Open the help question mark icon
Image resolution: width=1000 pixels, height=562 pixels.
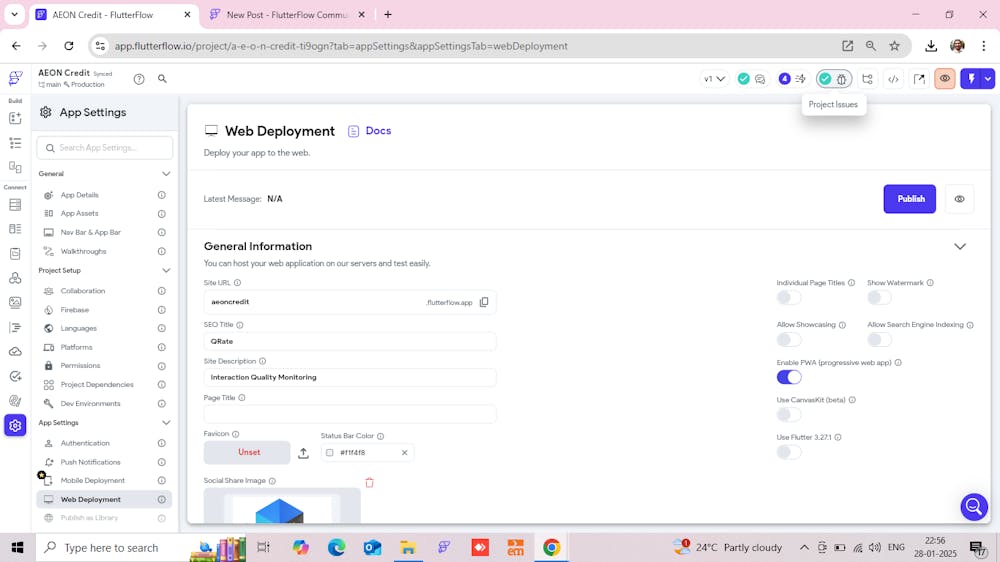coord(139,79)
